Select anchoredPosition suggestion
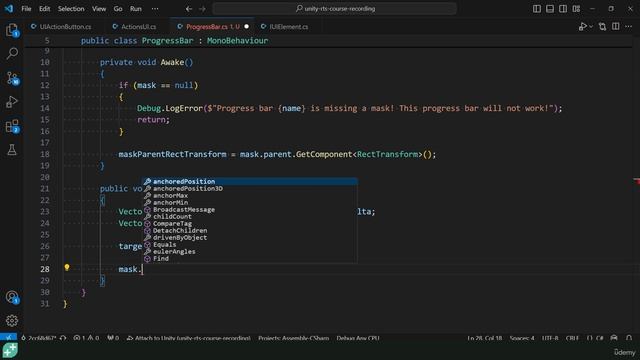This screenshot has height=360, width=640. pos(249,181)
